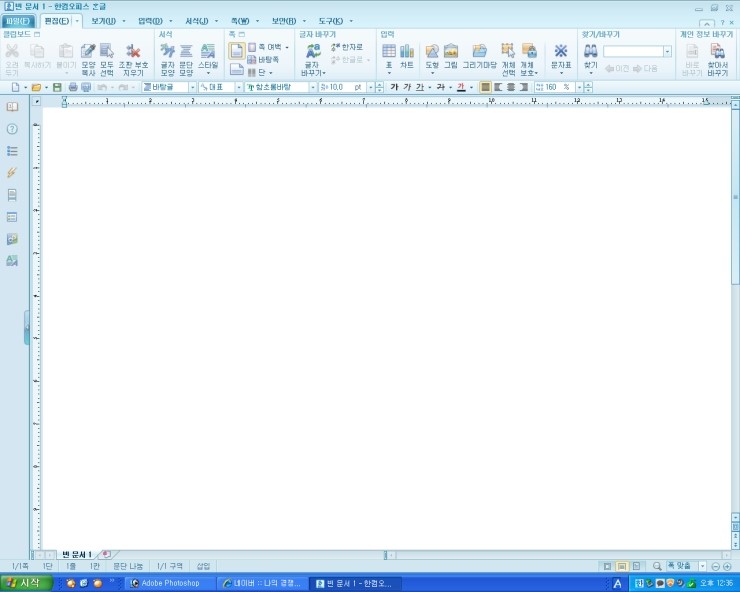This screenshot has height=592, width=740.
Task: Open 문자표 character map button
Action: tap(561, 59)
